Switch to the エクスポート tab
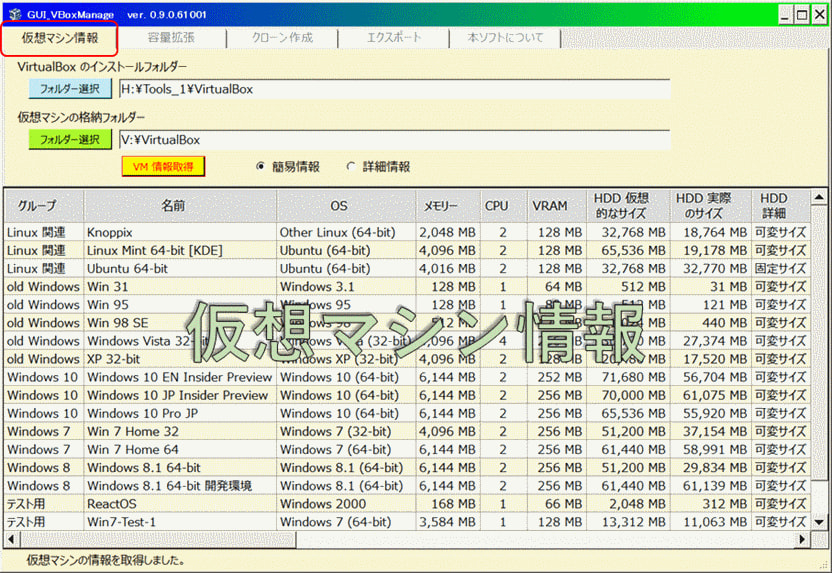The height and width of the screenshot is (573, 832). 394,38
